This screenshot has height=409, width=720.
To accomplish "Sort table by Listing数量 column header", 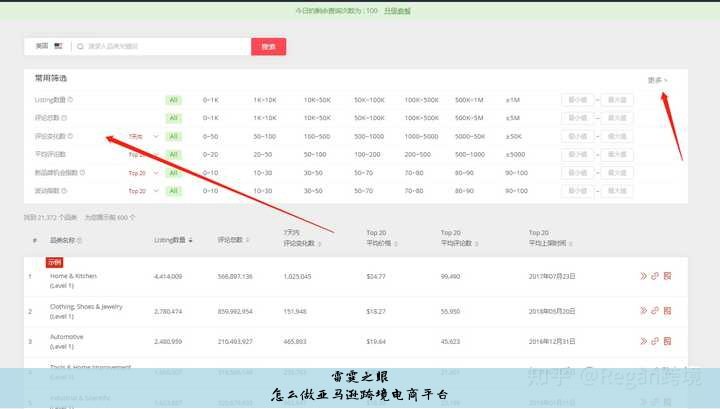I will (x=174, y=240).
